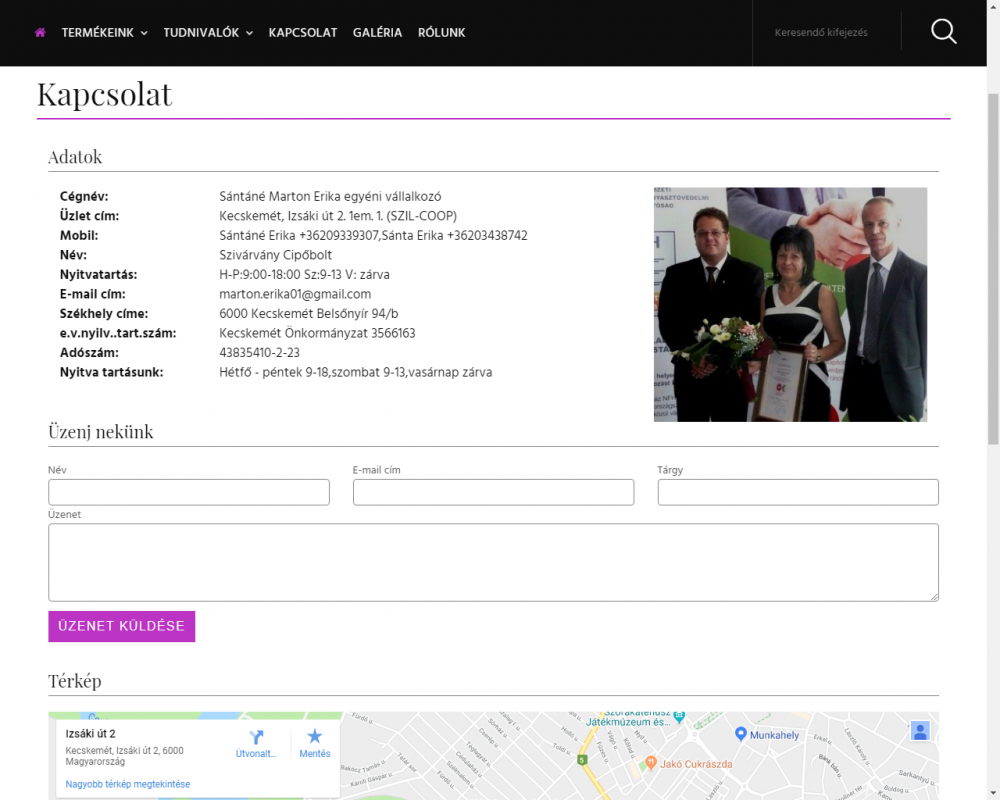The image size is (1000, 800).
Task: Open Nagyobb térkép megtekintése link
Action: pyautogui.click(x=128, y=784)
